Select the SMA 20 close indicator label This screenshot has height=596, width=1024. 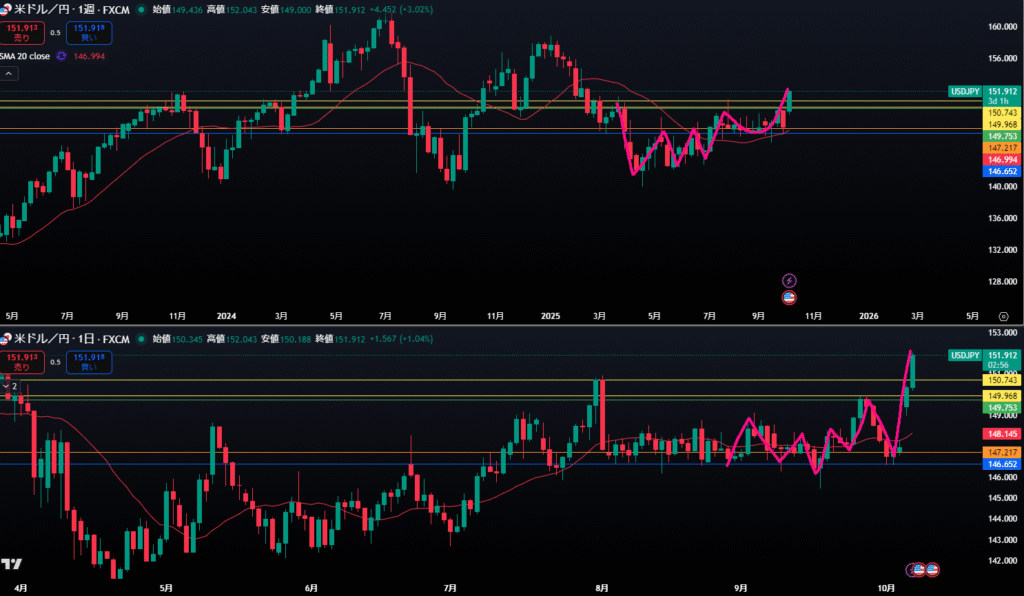click(x=26, y=56)
